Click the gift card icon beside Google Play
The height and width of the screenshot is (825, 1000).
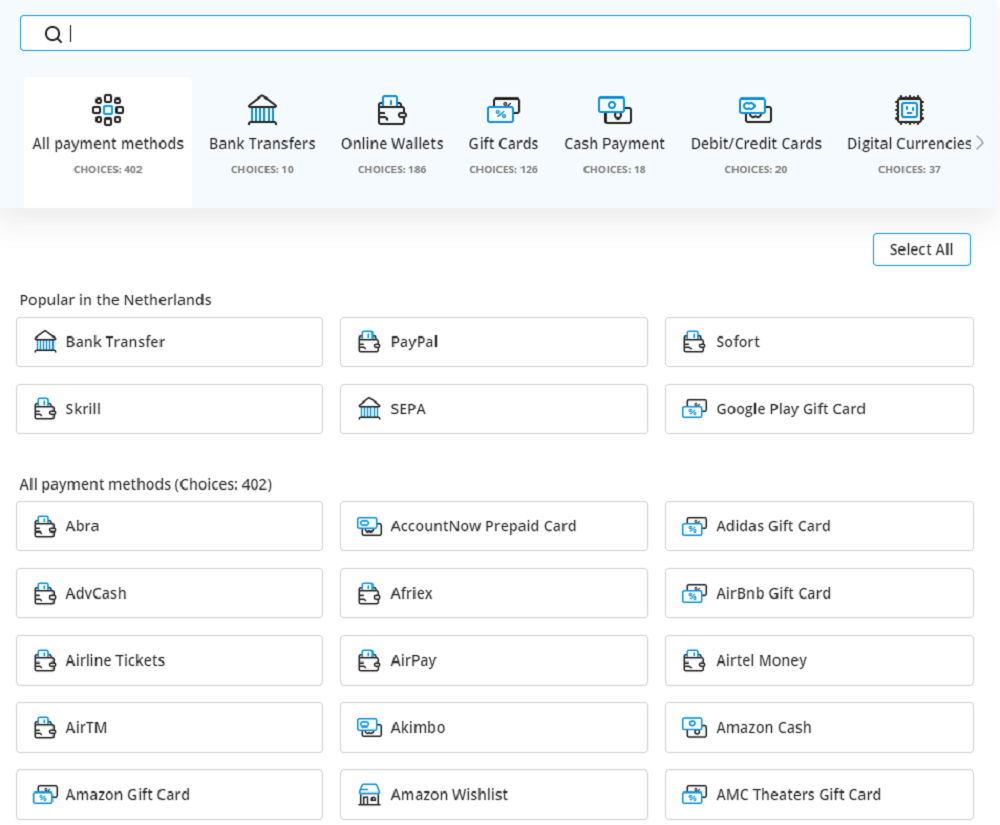695,409
